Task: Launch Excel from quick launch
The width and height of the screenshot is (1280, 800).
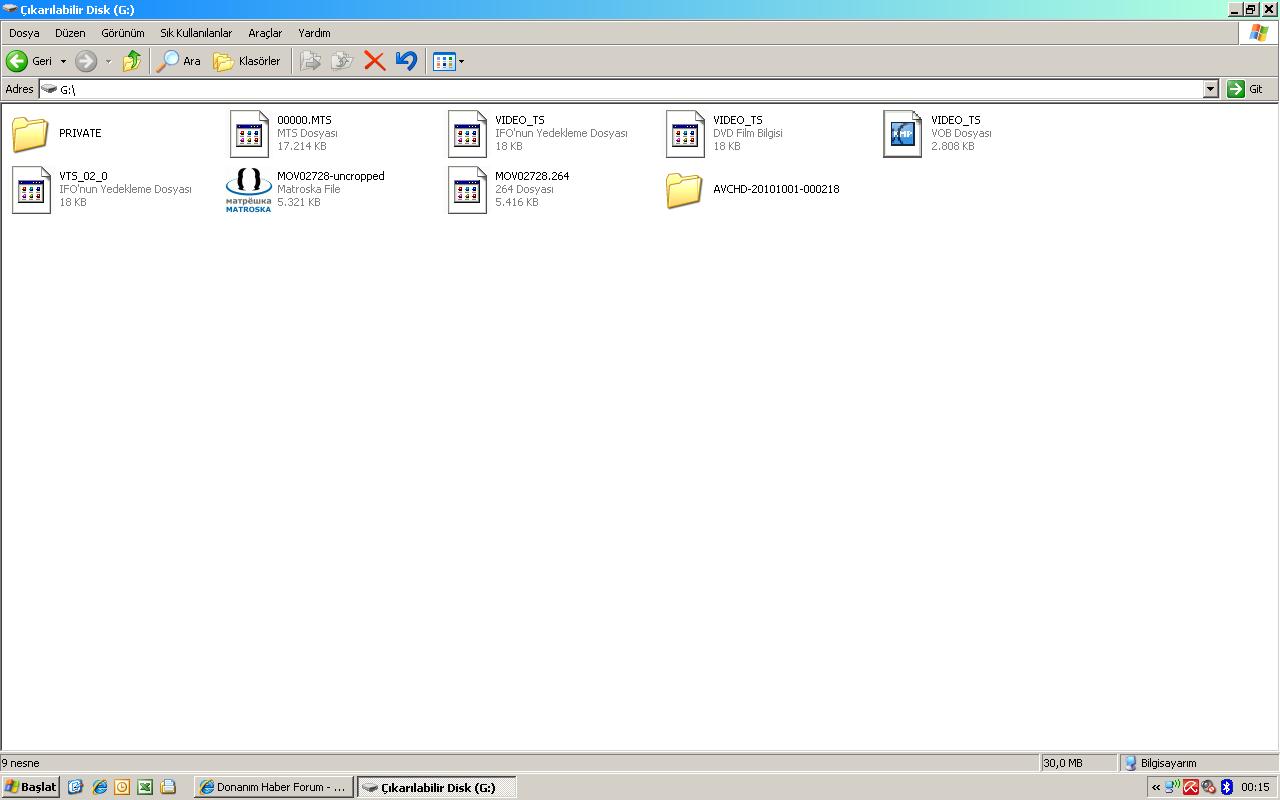Action: pos(145,787)
